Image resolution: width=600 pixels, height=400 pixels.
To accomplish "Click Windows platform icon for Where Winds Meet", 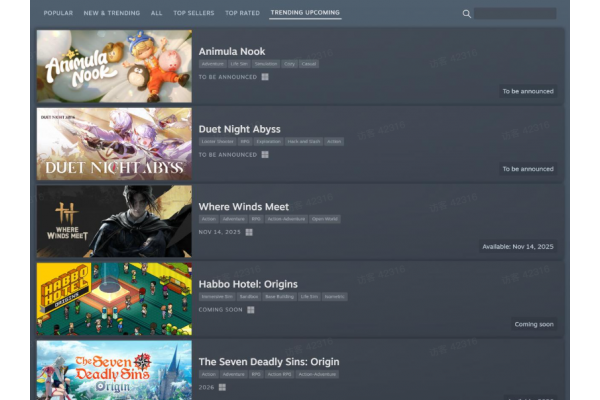I will [249, 232].
